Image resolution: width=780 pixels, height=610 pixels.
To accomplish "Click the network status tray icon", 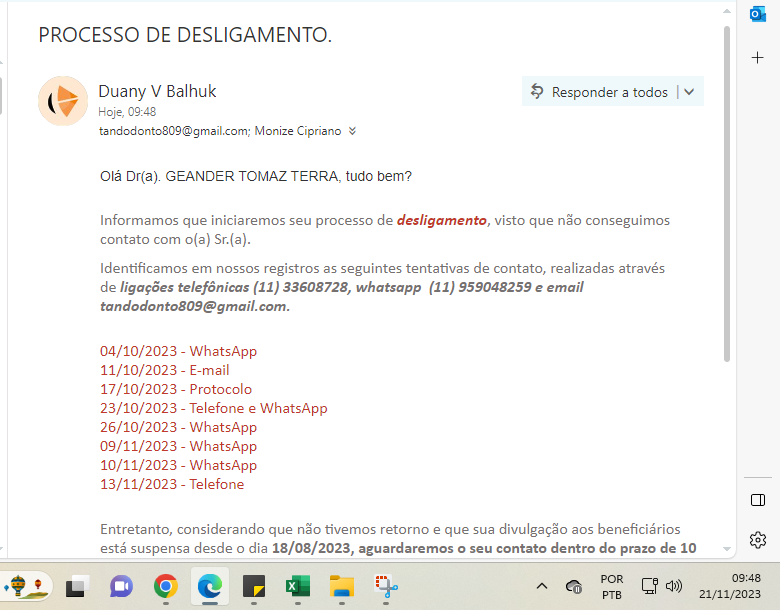I will (649, 586).
